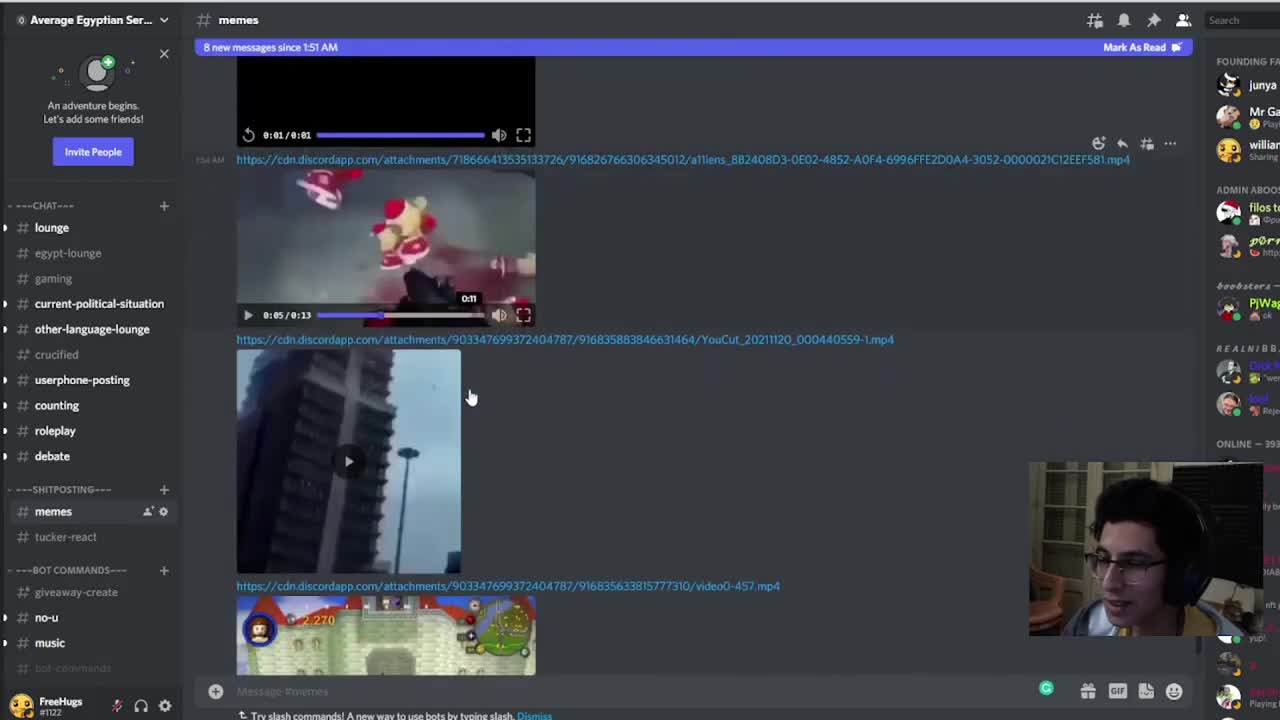Mark As Read in new messages bar
The height and width of the screenshot is (720, 1280).
click(1142, 47)
